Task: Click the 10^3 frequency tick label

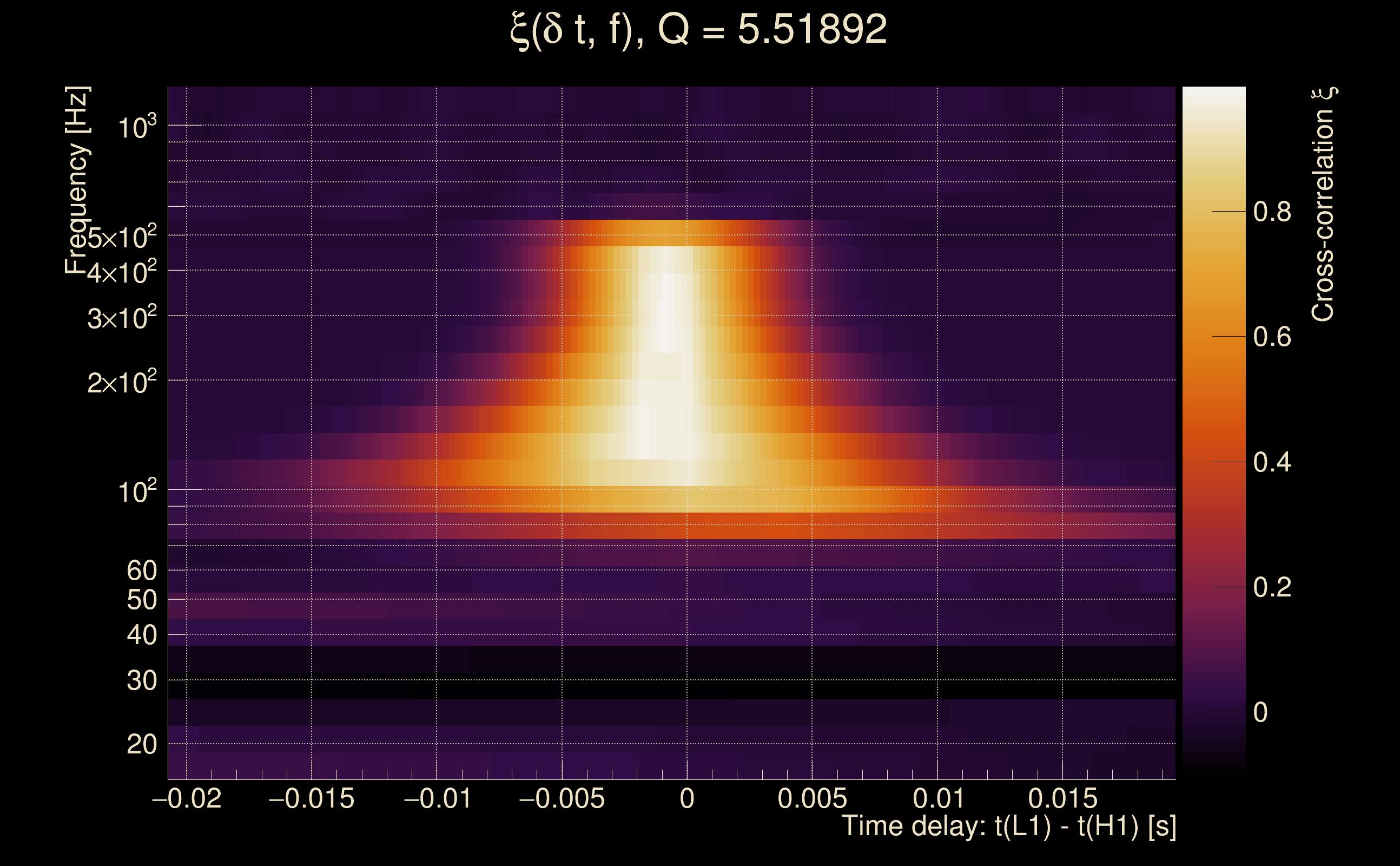Action: click(137, 127)
